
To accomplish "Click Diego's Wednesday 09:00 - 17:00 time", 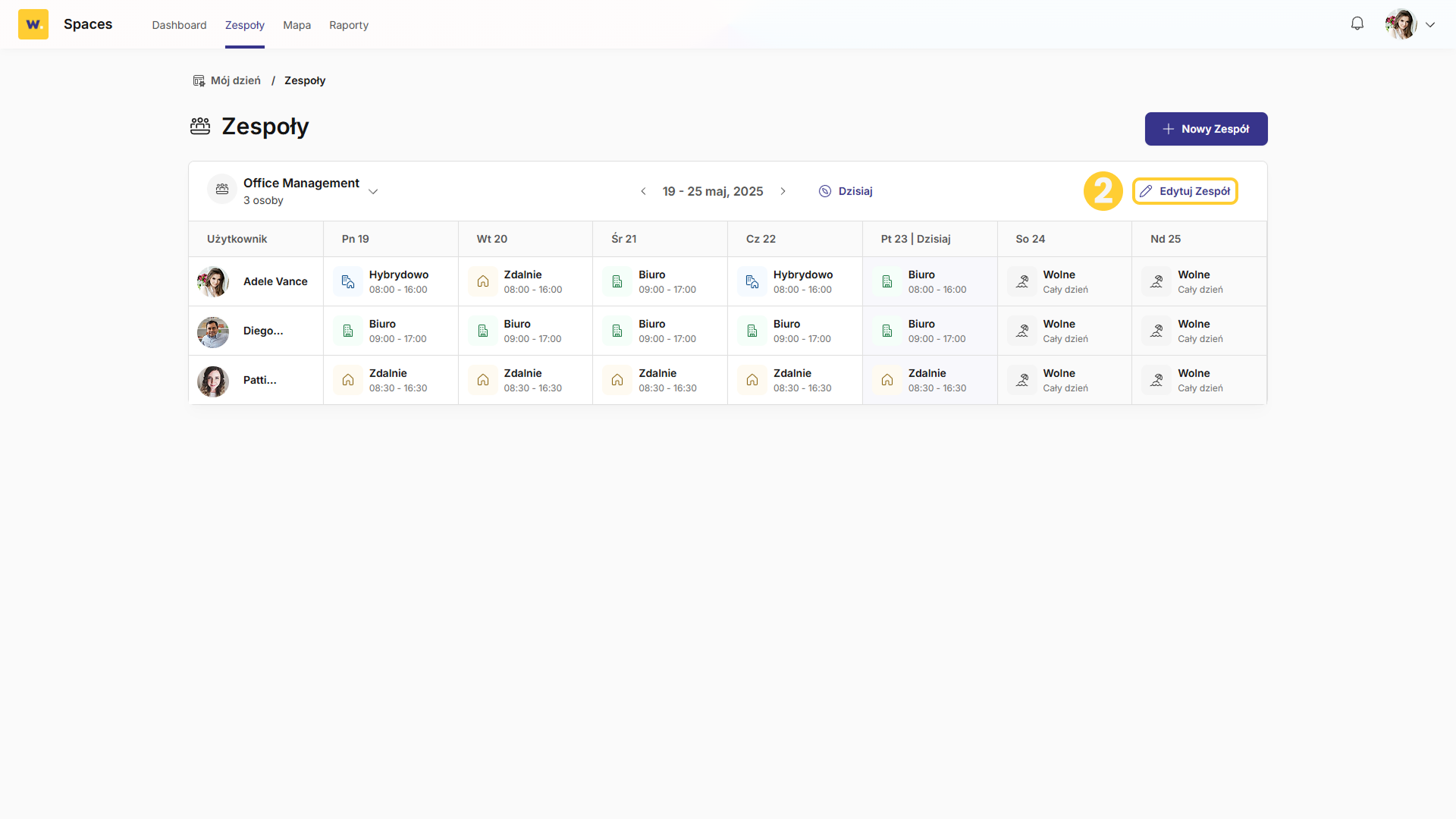I will click(x=667, y=339).
